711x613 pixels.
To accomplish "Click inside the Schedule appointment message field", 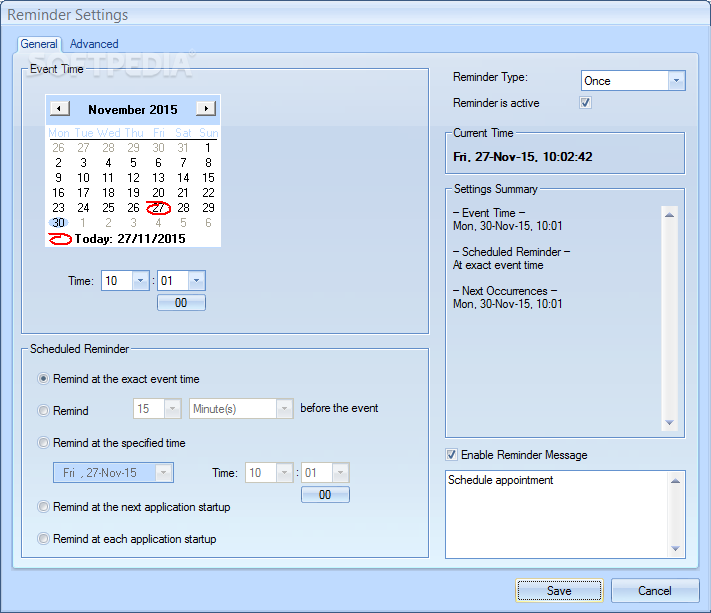I will 557,514.
